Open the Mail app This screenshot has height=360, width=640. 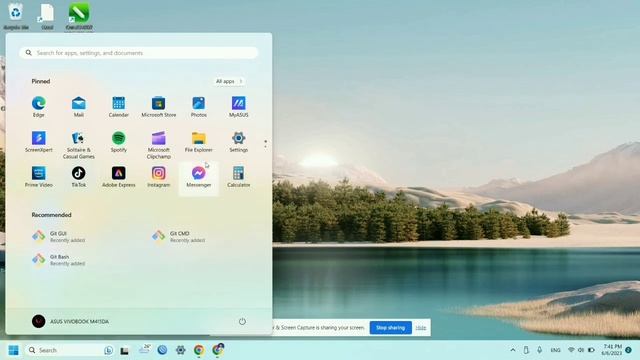(78, 107)
